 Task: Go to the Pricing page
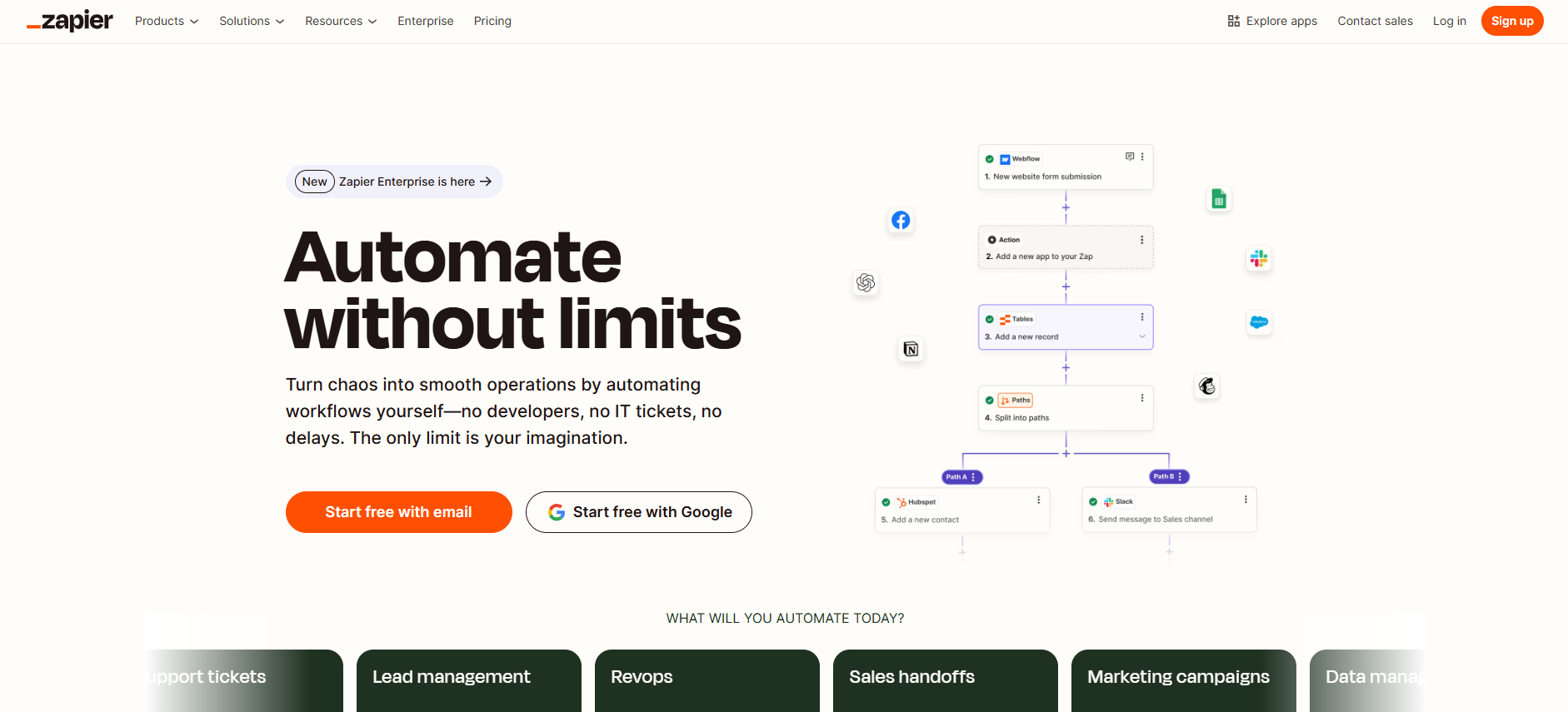[492, 21]
